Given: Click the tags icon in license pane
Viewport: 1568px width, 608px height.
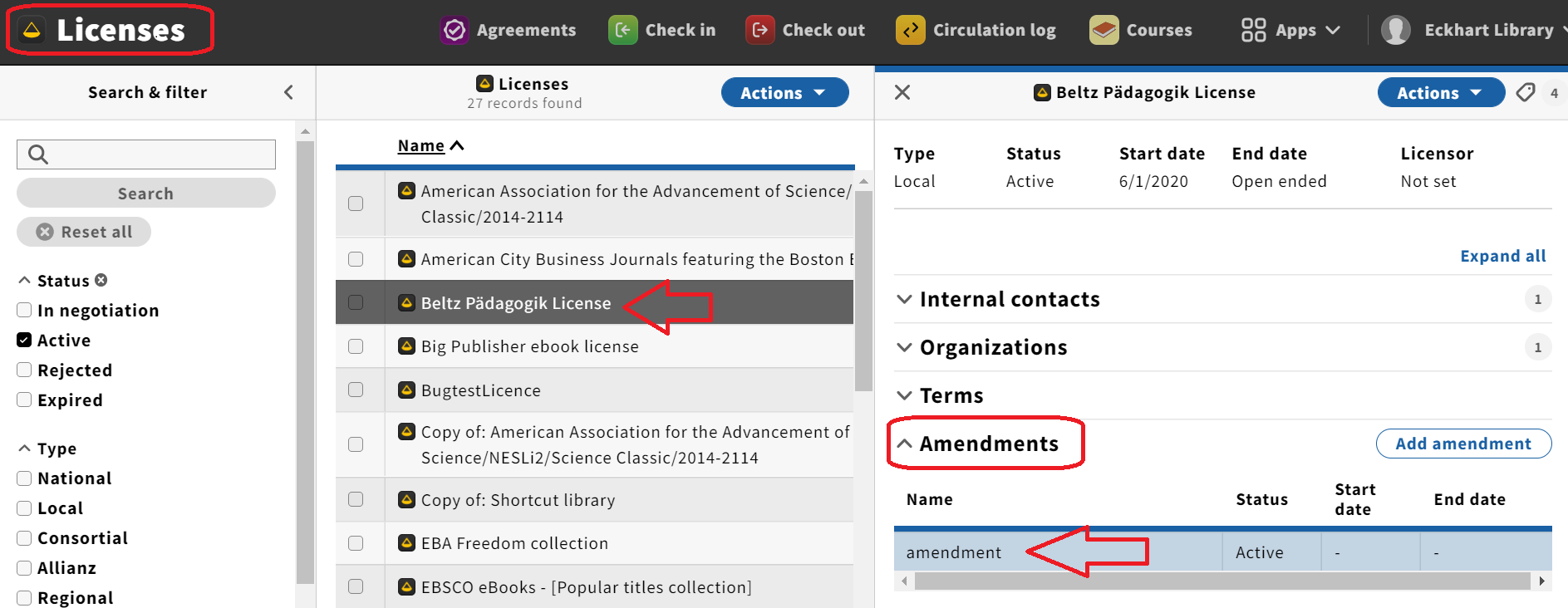Looking at the screenshot, I should click(x=1525, y=92).
